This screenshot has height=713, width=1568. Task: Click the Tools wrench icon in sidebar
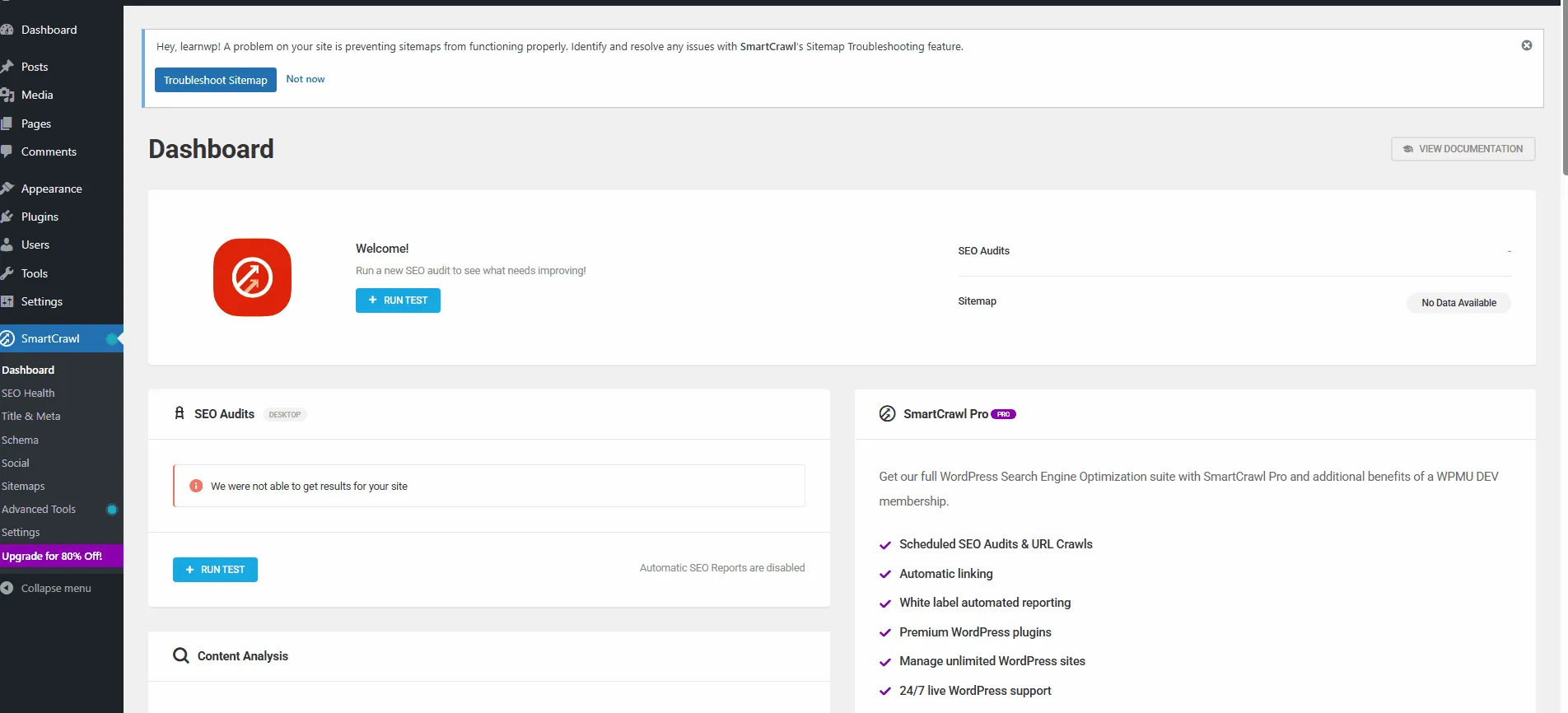pos(7,273)
